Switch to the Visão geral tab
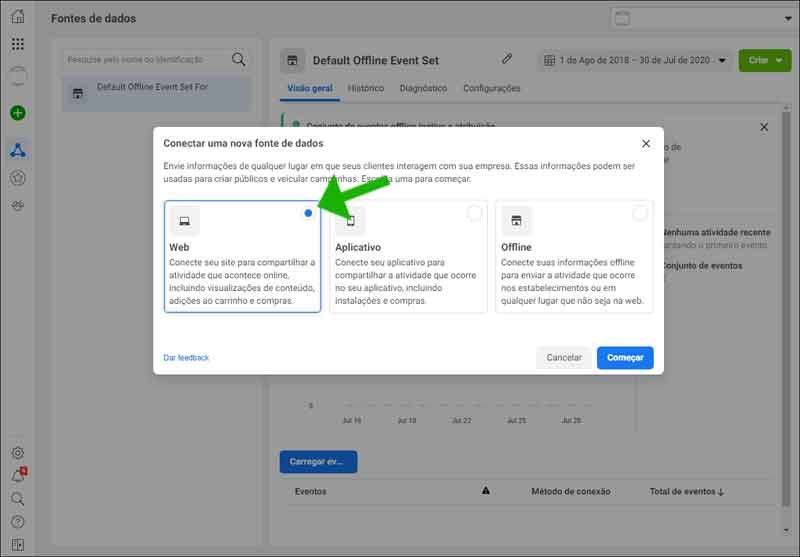 pos(310,88)
